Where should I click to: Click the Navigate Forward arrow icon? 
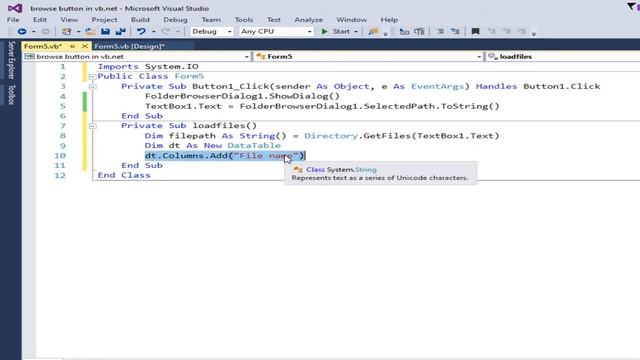(x=45, y=31)
